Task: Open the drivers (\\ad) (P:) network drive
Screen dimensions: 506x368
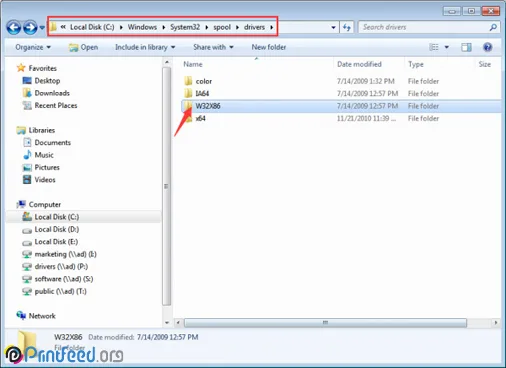Action: (61, 267)
